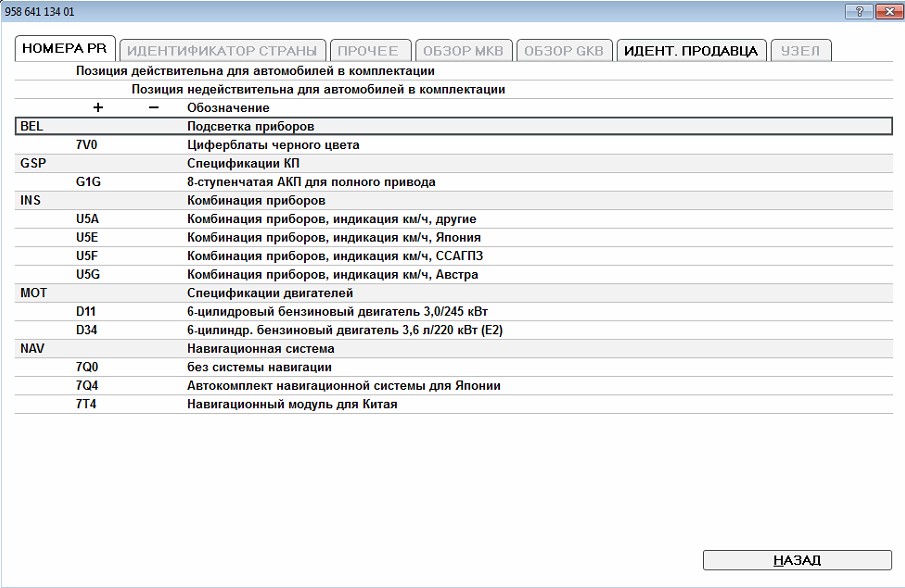Select the ПРОЧЕЕ tab
This screenshot has width=905, height=588.
point(368,51)
